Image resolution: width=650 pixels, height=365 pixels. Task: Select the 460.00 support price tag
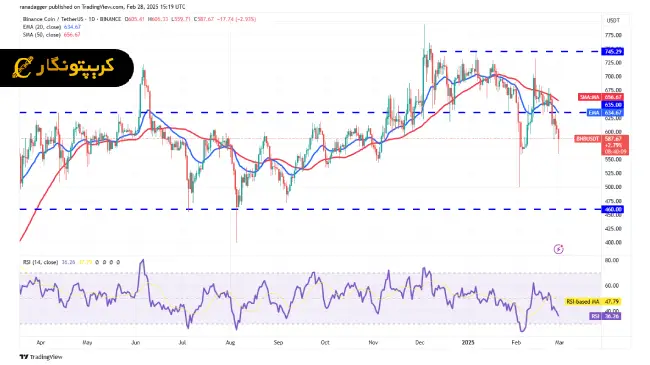613,209
